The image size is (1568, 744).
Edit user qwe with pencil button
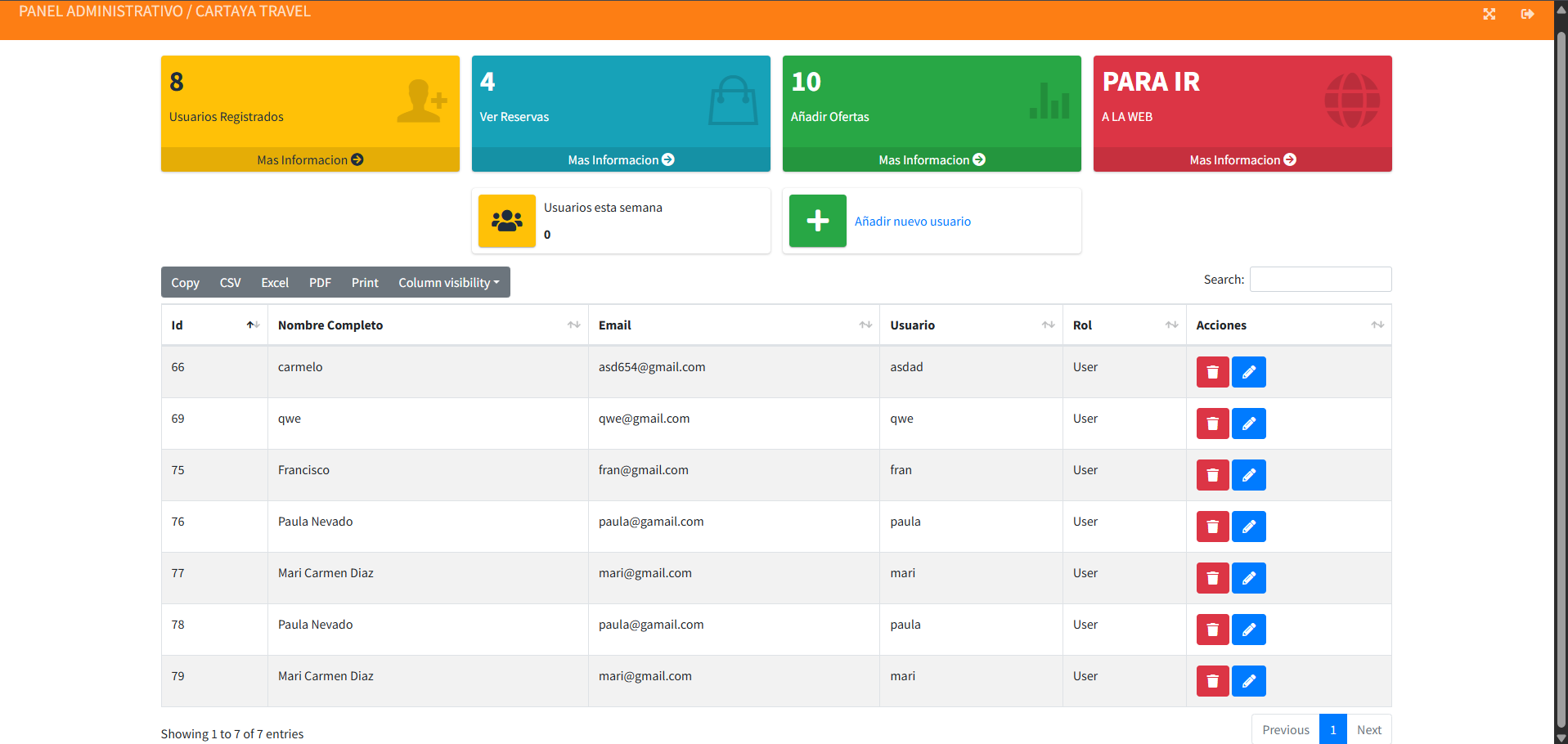click(1249, 424)
